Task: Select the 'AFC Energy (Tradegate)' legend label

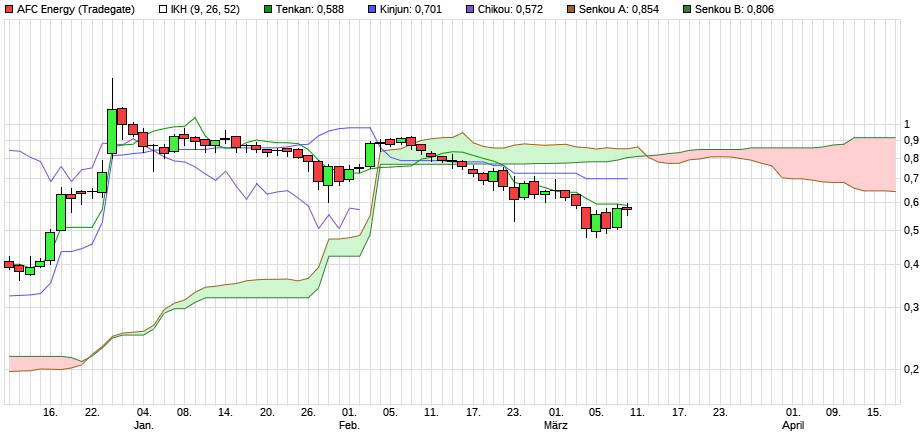Action: pos(76,9)
